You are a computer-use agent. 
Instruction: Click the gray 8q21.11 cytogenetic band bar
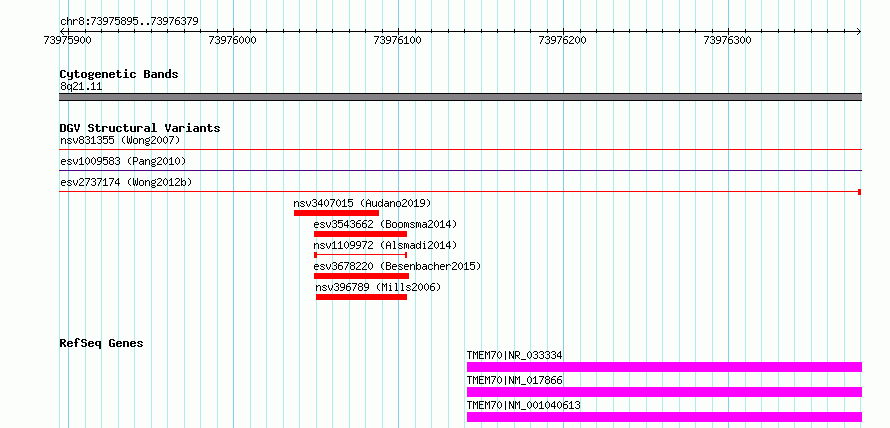[x=460, y=97]
